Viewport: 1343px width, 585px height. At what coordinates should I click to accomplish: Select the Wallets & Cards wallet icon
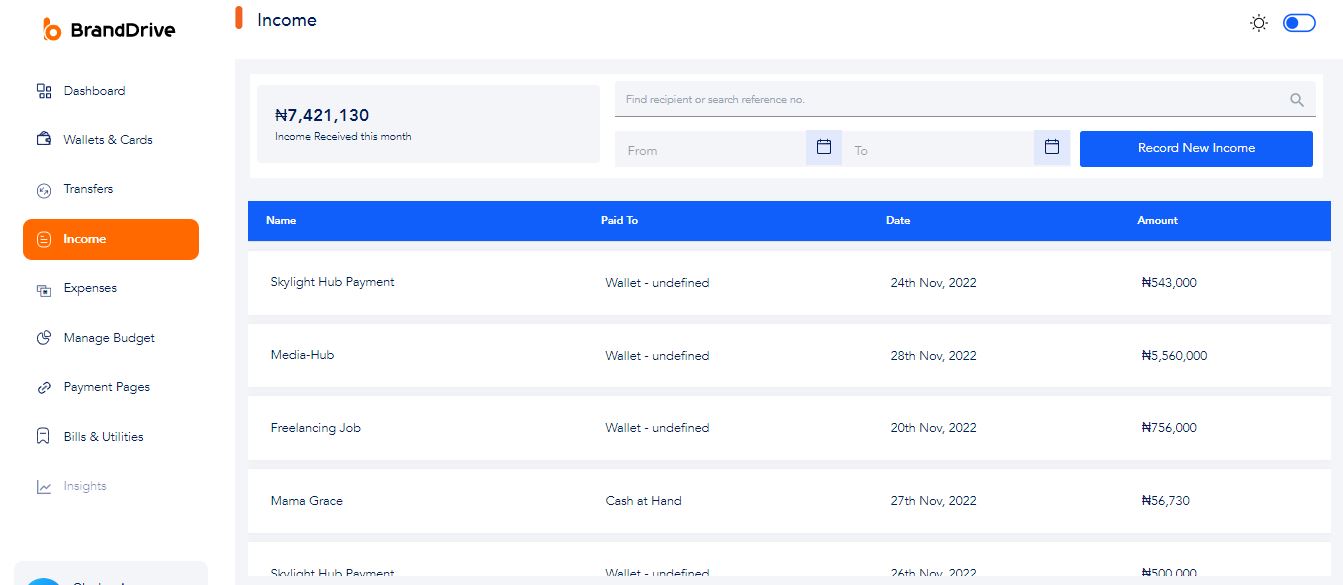pos(44,140)
